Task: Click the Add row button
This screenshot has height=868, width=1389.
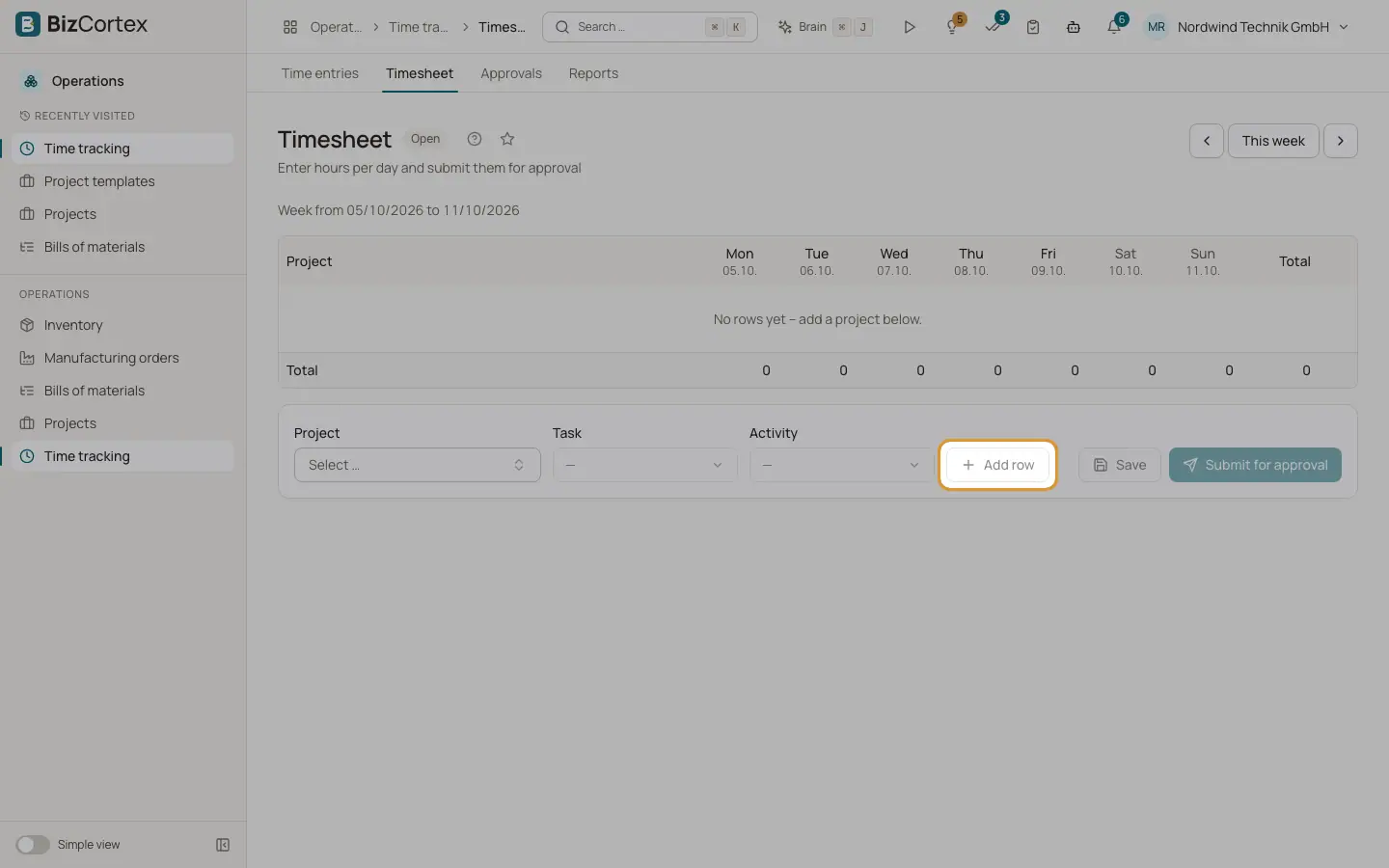Action: click(x=998, y=465)
